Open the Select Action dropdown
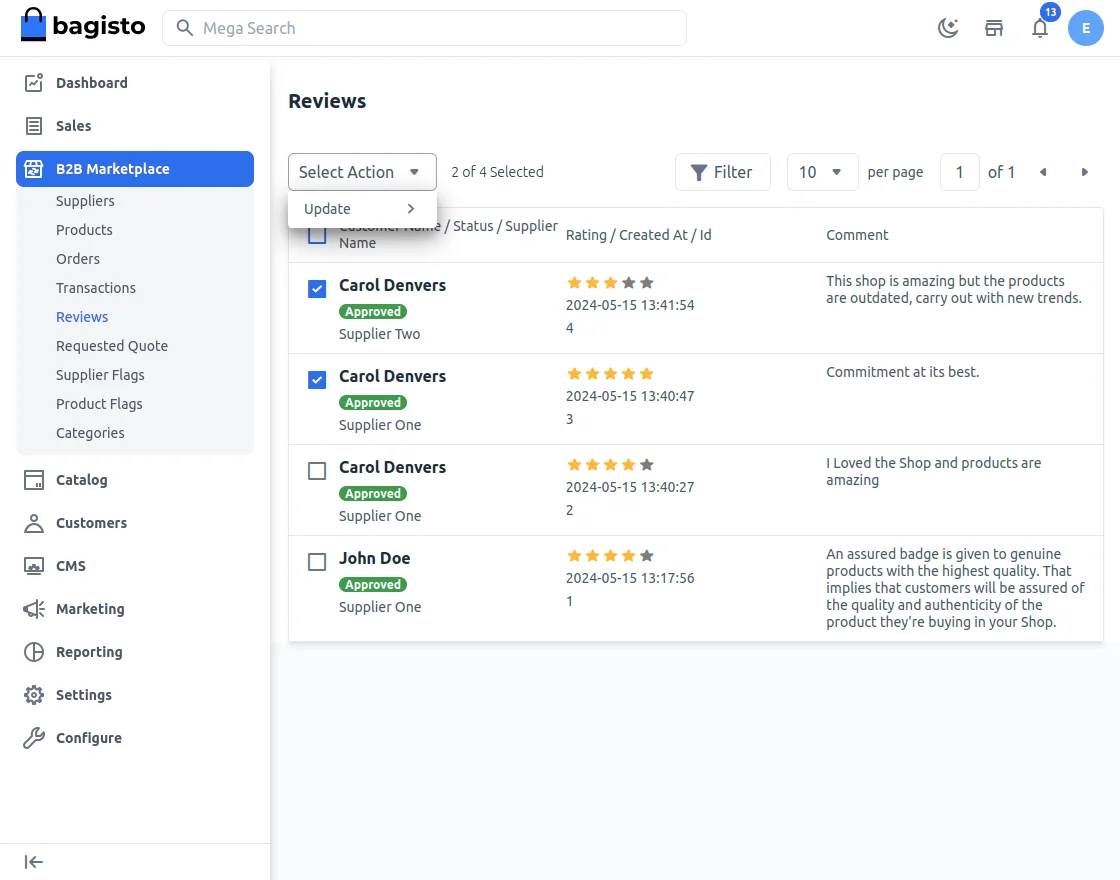 [x=362, y=172]
